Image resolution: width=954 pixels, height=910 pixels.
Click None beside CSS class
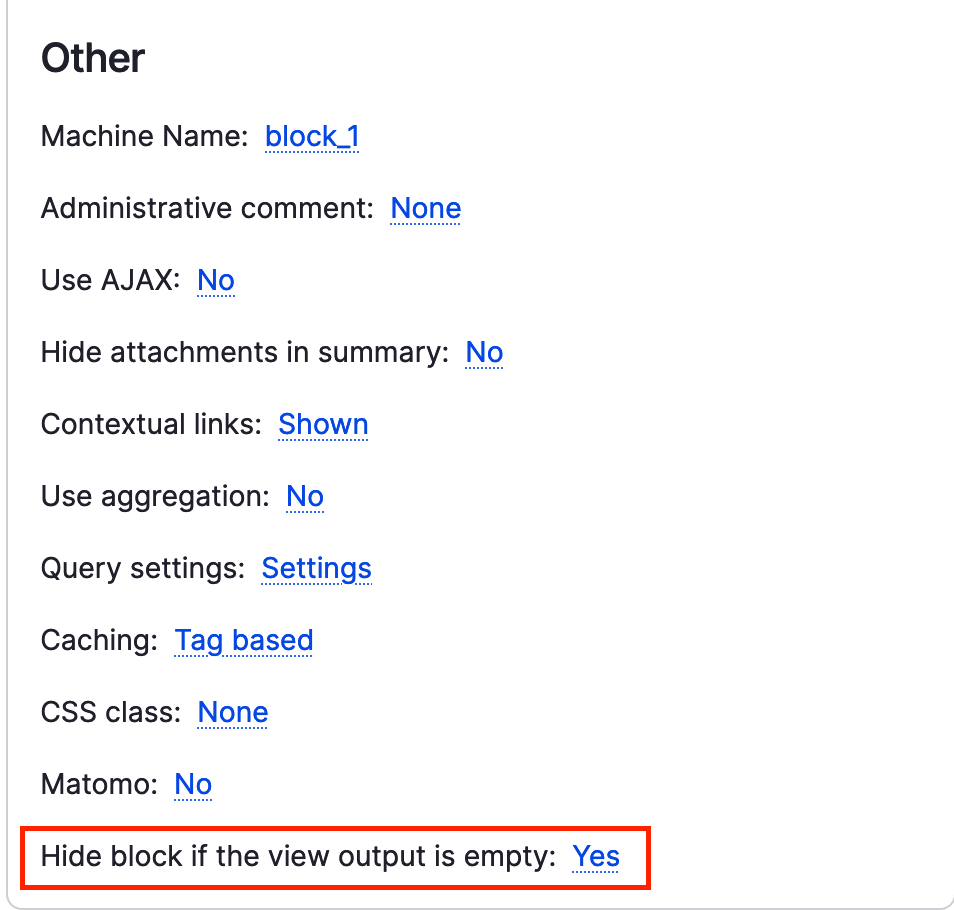click(x=231, y=712)
